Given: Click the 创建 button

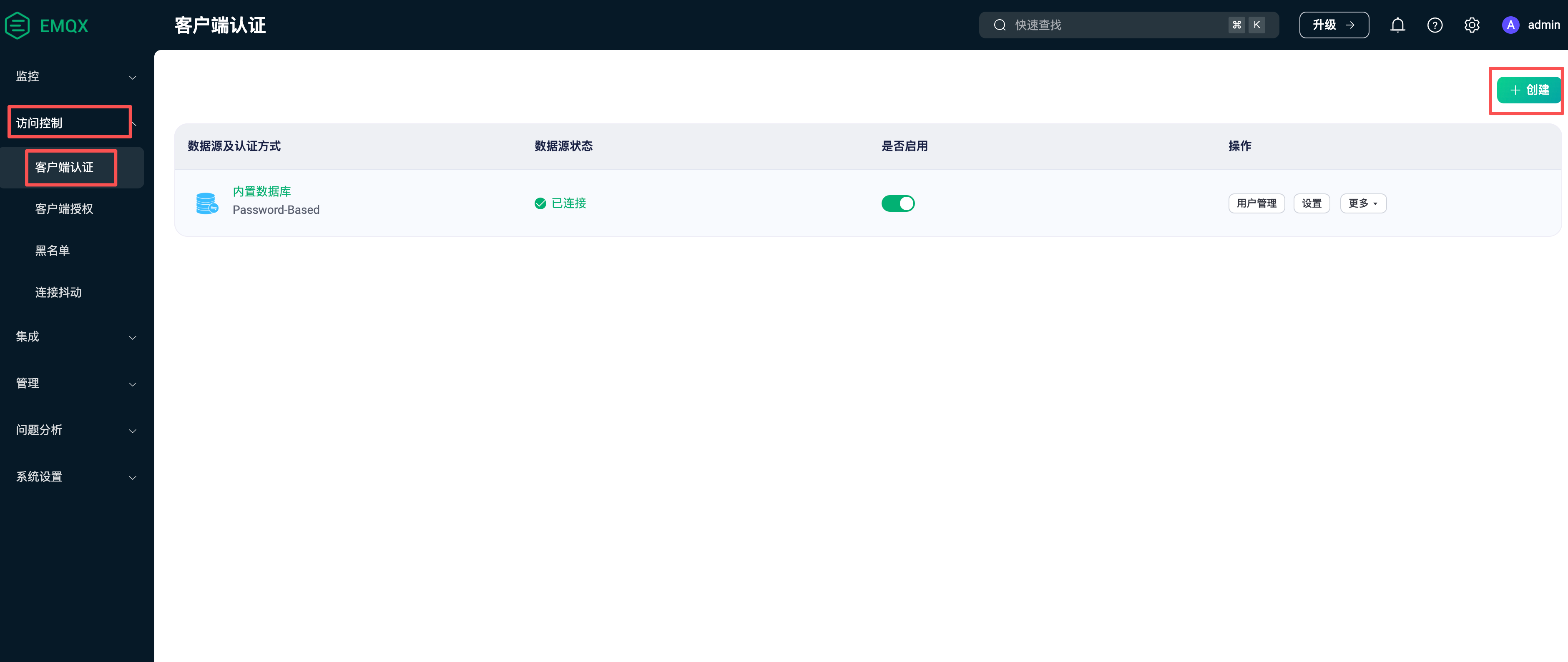Looking at the screenshot, I should pyautogui.click(x=1528, y=90).
